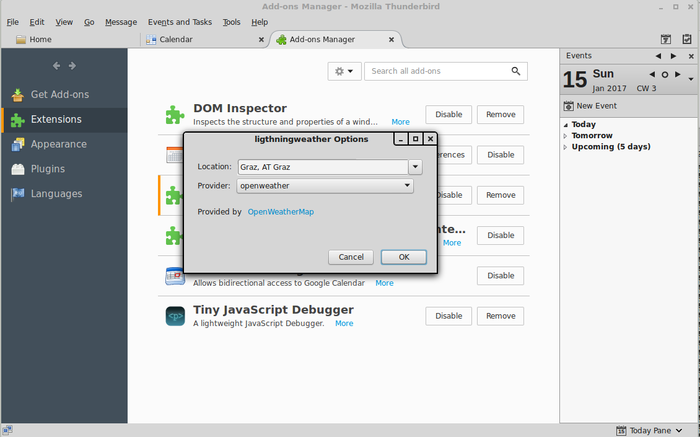Go forward with the right arrow in sidebar

(72, 66)
